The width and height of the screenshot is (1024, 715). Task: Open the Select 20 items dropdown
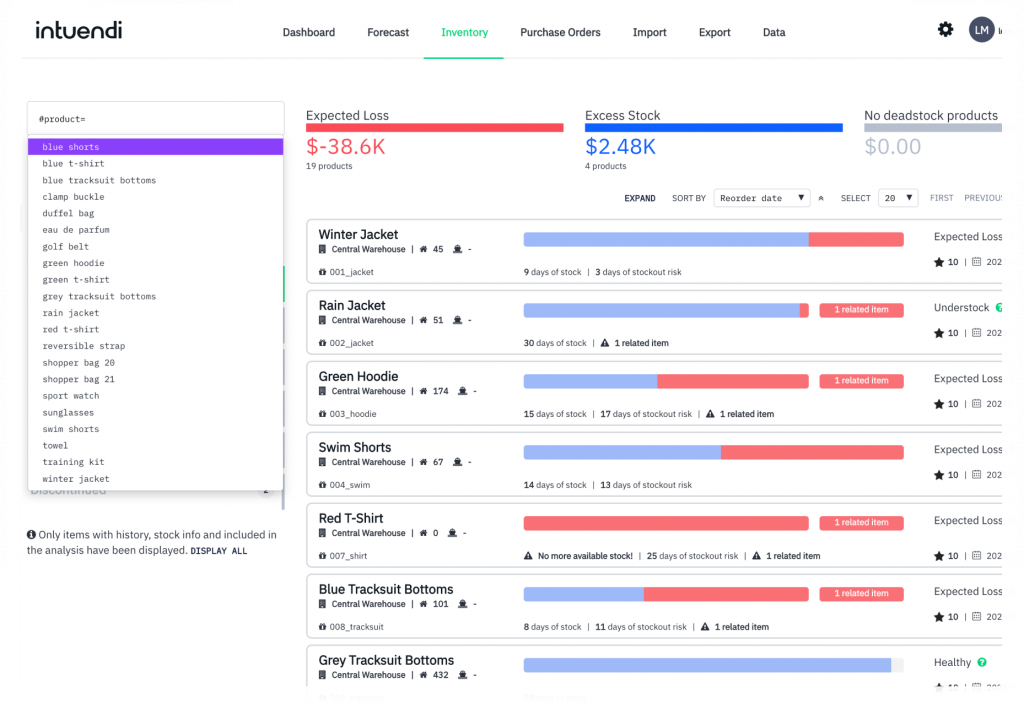click(898, 198)
